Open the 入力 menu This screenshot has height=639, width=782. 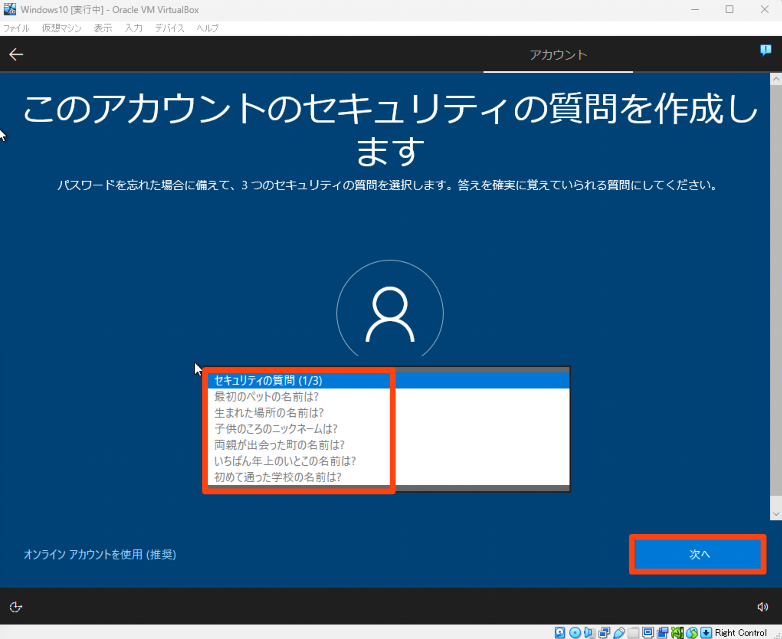(x=133, y=28)
